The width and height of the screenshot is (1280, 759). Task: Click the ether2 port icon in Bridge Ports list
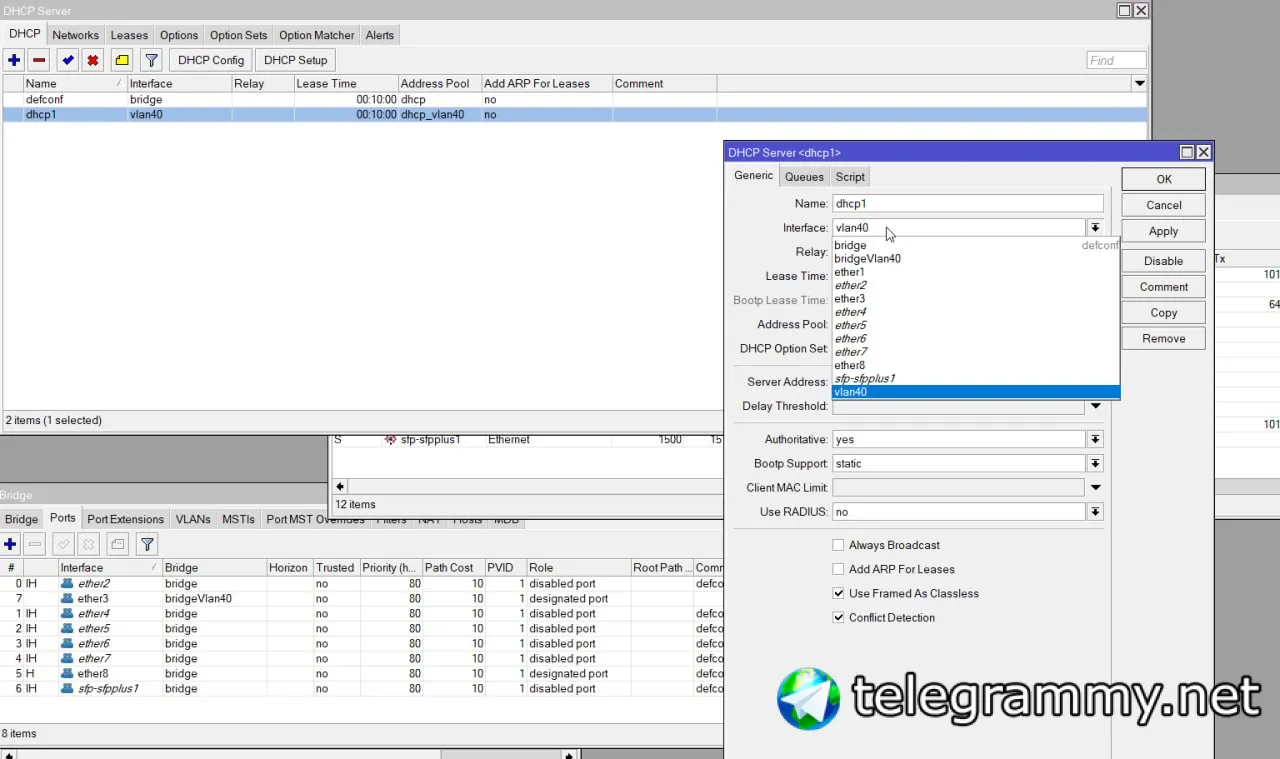pos(67,584)
